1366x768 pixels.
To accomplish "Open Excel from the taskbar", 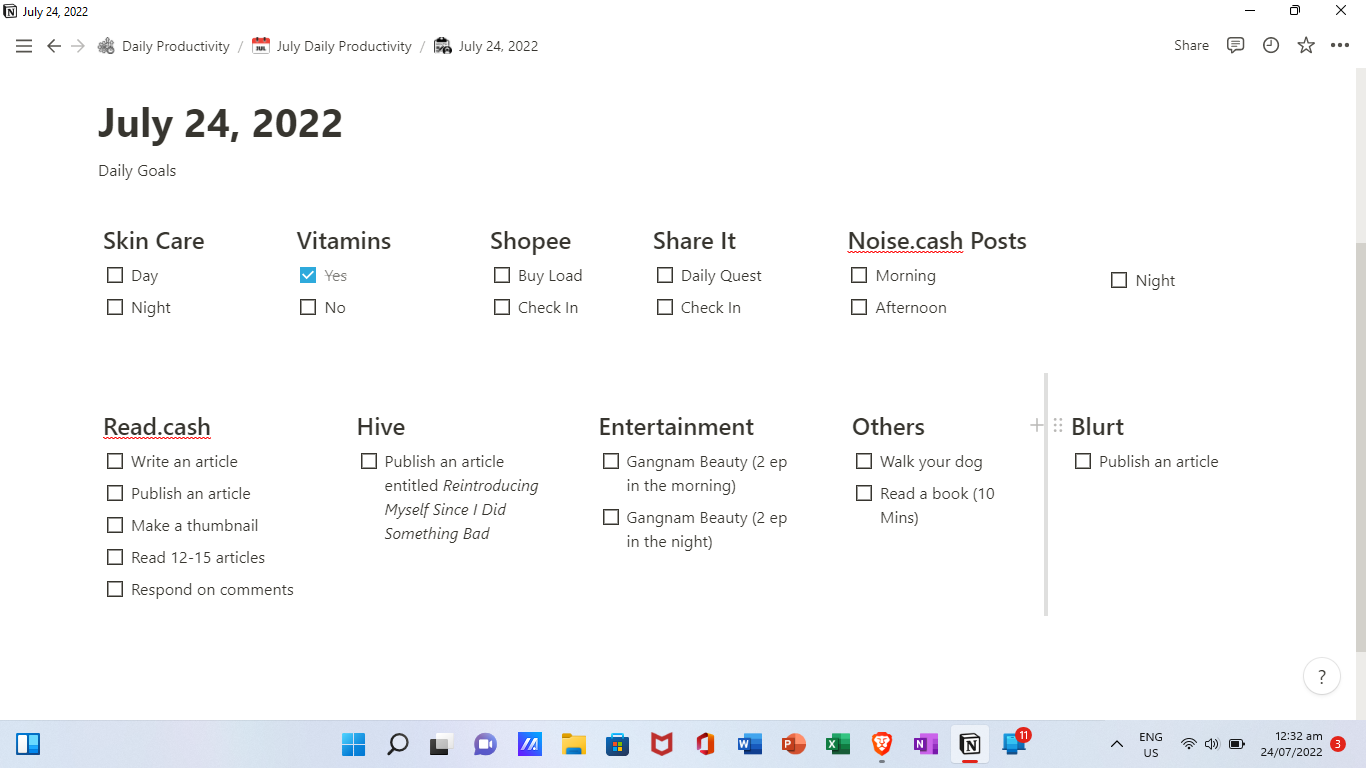I will (x=837, y=744).
